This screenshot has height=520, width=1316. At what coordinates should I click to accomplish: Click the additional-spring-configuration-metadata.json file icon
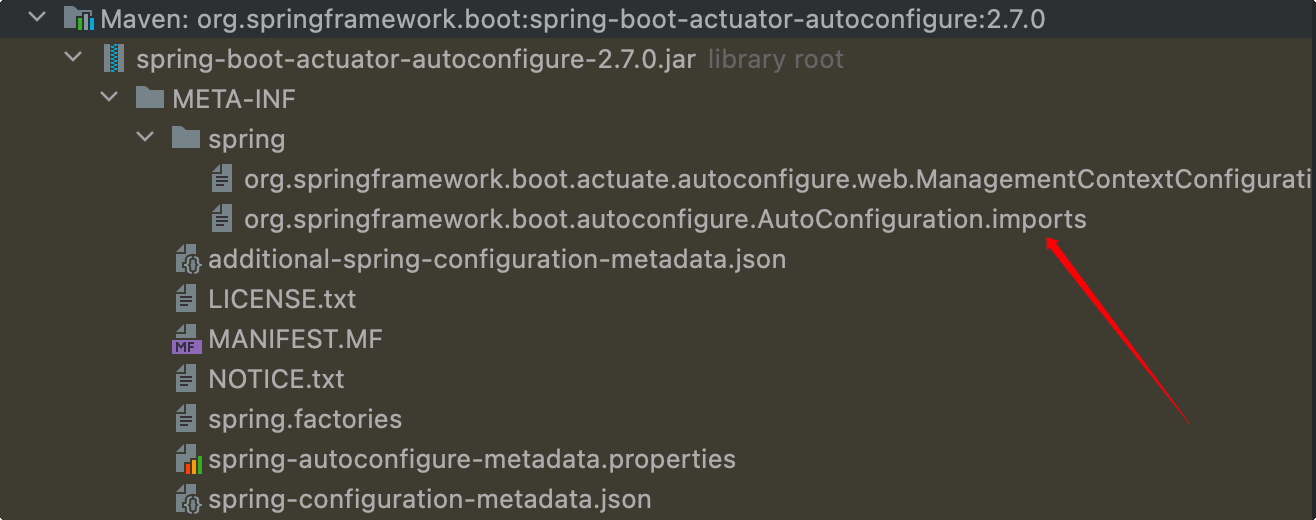186,260
